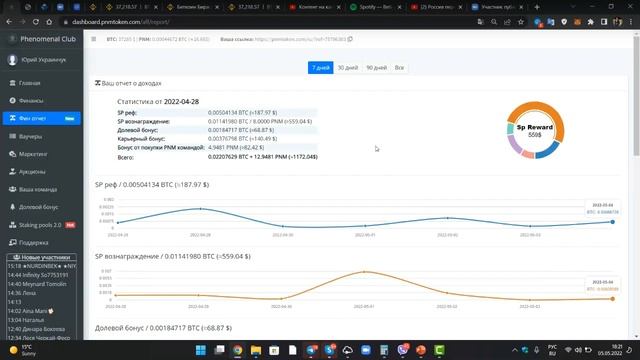Click the browser back arrow
Screen dimensions: 640x360
(x=9, y=22)
